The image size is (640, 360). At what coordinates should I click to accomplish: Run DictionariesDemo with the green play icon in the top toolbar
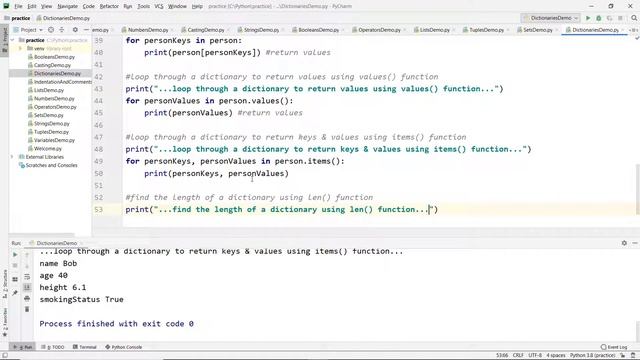point(588,18)
